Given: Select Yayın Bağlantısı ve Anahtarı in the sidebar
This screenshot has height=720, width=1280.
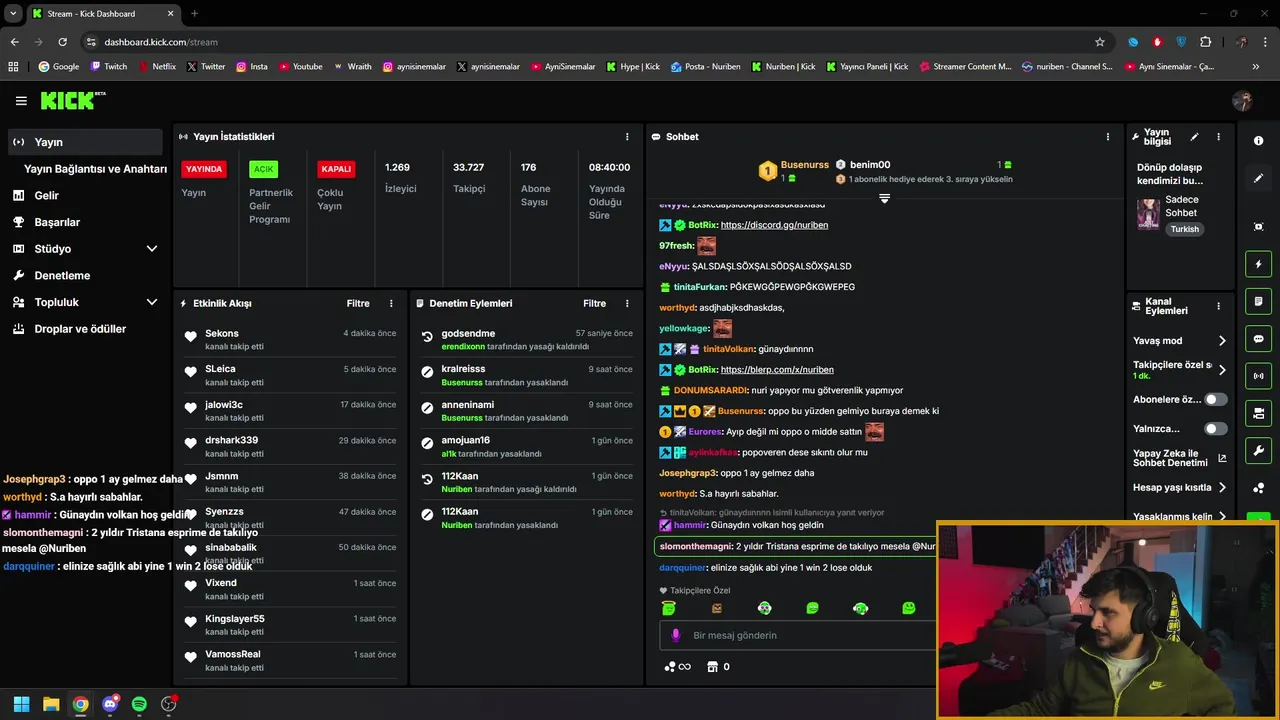Looking at the screenshot, I should tap(95, 169).
